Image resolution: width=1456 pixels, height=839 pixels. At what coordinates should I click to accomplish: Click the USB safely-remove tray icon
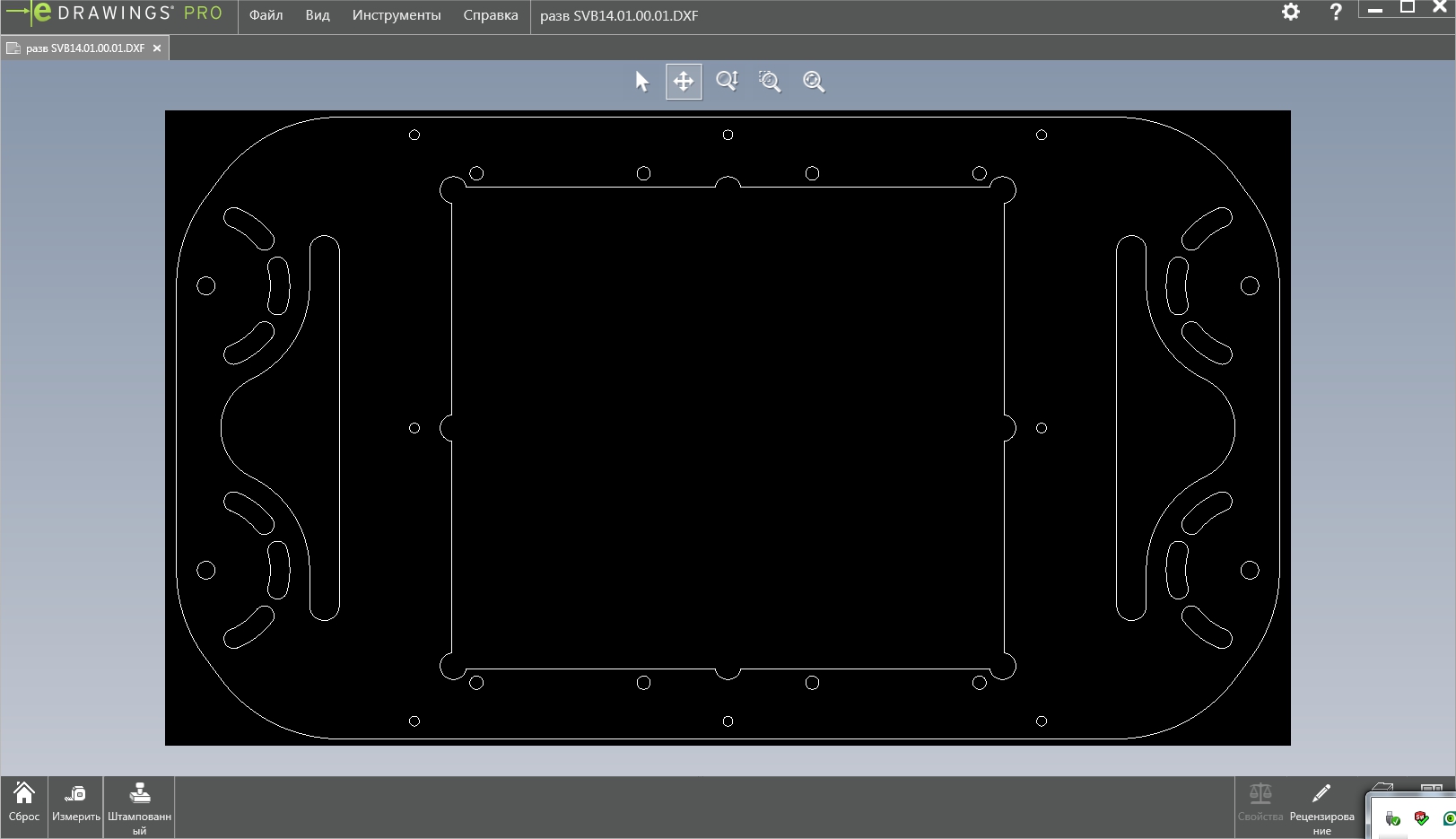pos(1392,818)
